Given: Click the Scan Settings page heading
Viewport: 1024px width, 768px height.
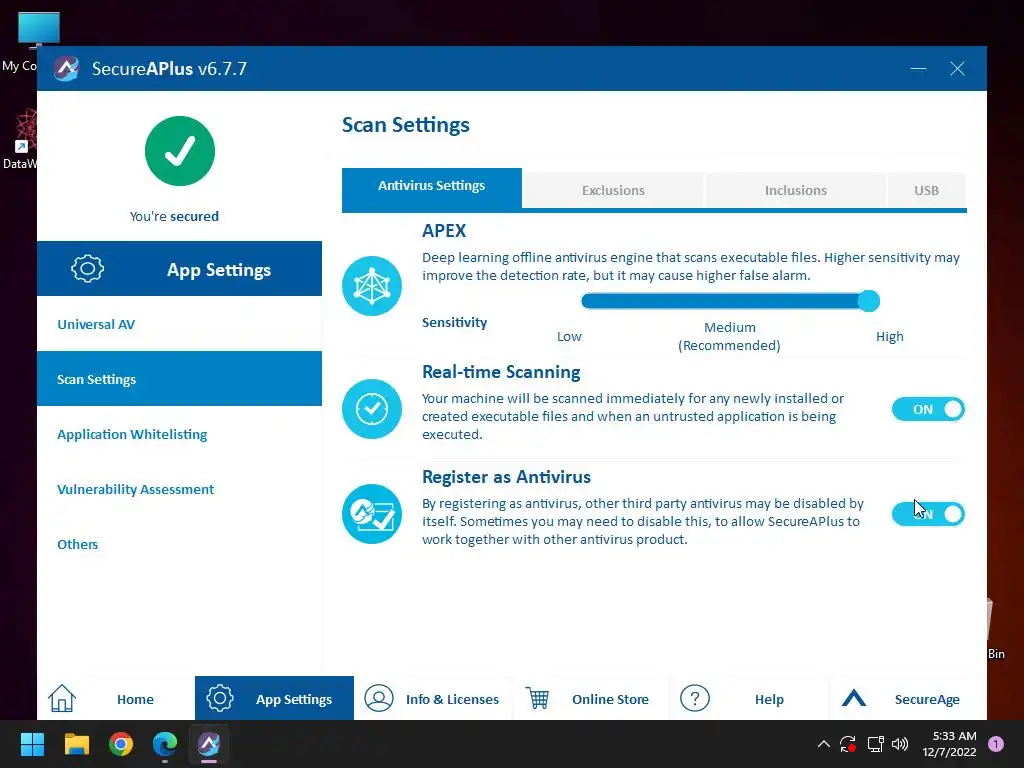Looking at the screenshot, I should click(x=406, y=125).
